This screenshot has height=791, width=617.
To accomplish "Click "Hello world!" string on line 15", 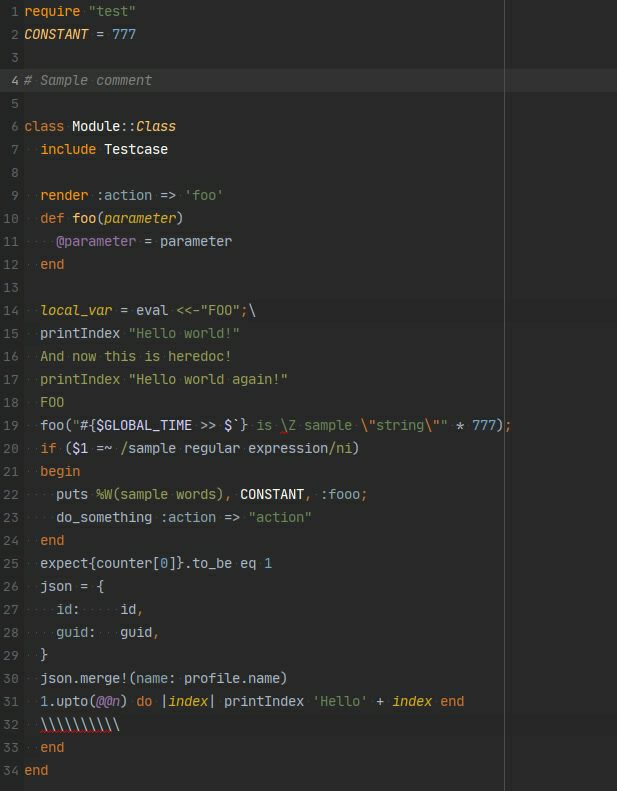I will [x=184, y=333].
